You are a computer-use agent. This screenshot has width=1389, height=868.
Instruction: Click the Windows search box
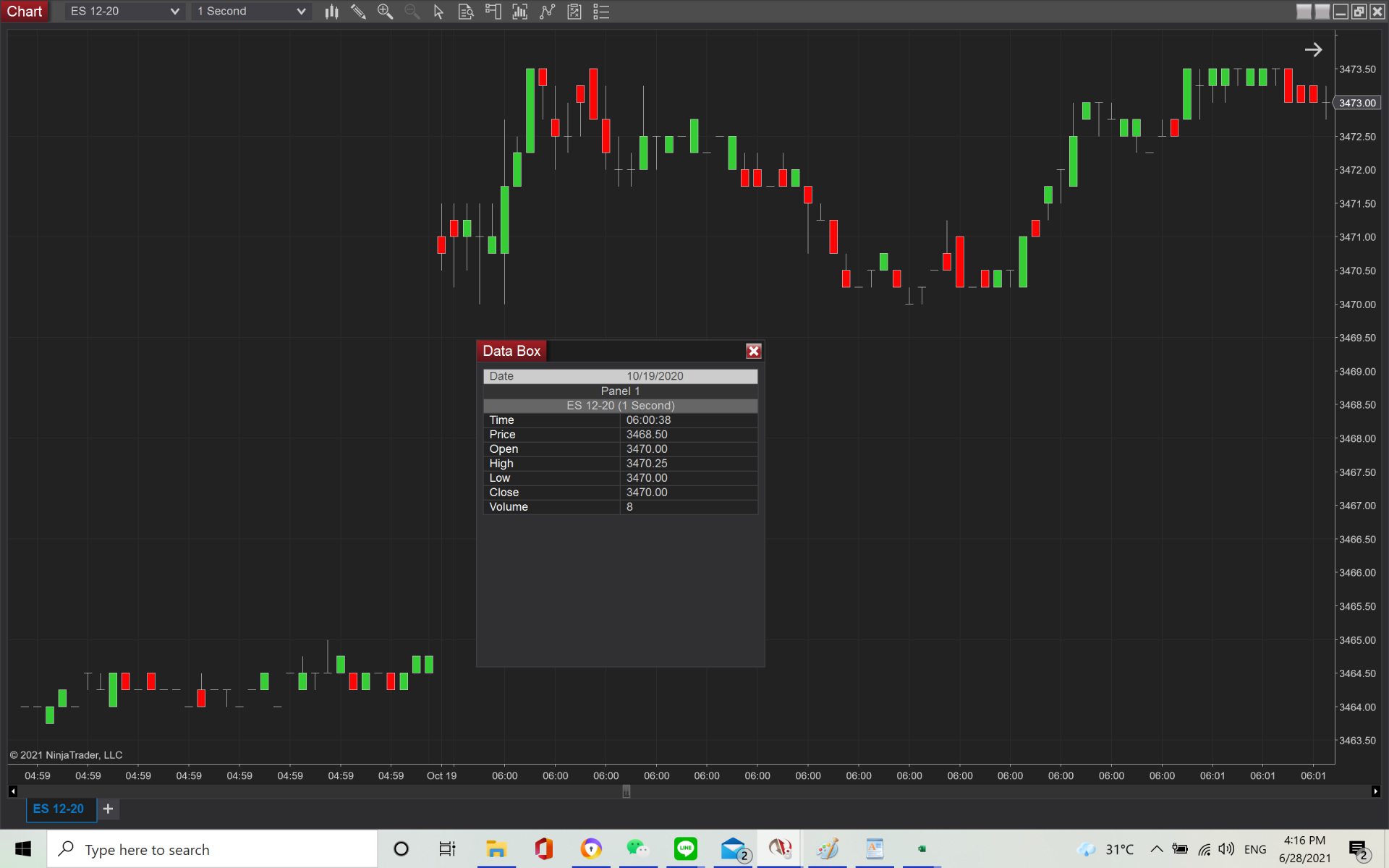coord(213,849)
